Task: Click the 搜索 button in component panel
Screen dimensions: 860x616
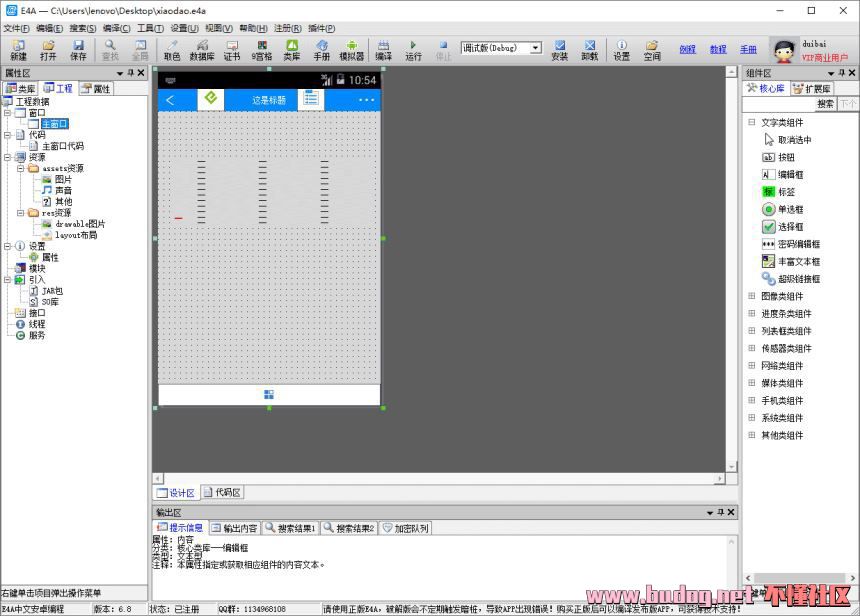Action: [825, 104]
